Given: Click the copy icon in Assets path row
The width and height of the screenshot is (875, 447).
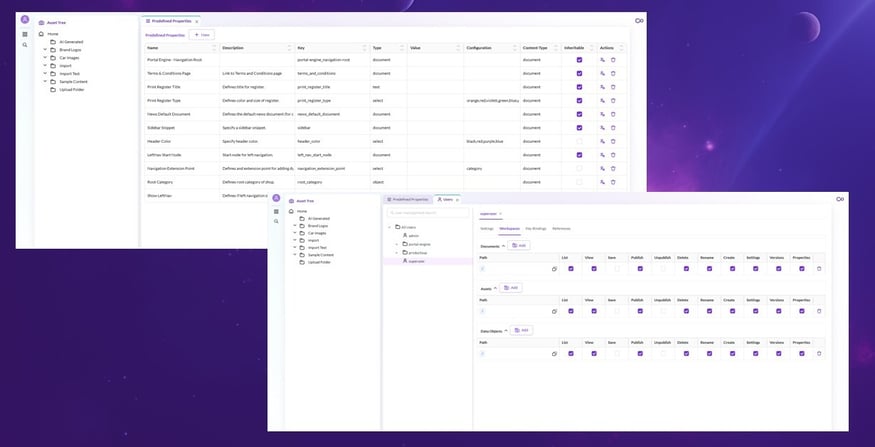Looking at the screenshot, I should point(554,311).
